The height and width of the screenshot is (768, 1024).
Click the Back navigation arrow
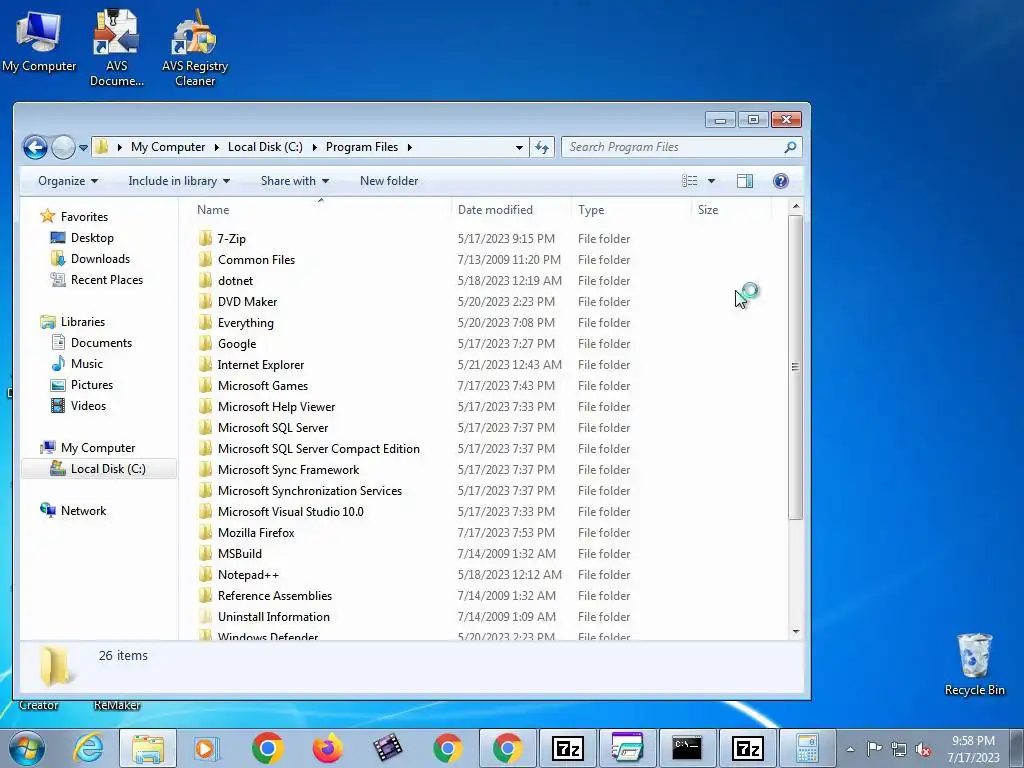[x=35, y=148]
